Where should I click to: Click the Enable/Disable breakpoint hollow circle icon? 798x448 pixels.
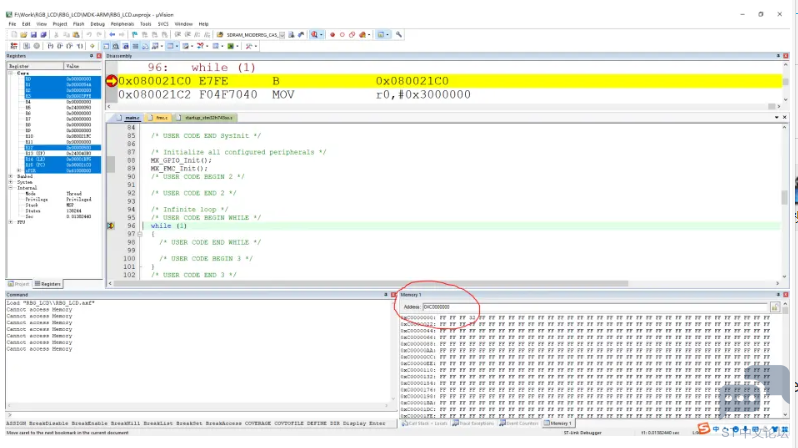pyautogui.click(x=342, y=35)
